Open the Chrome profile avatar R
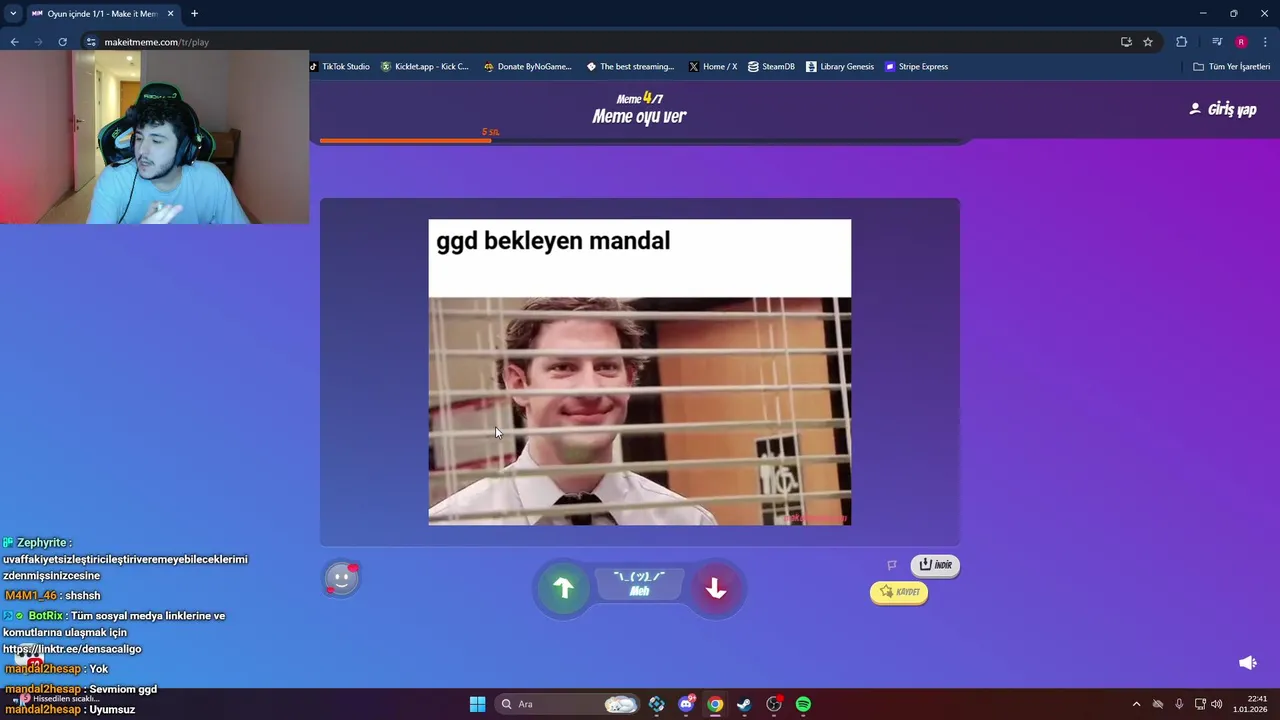Image resolution: width=1280 pixels, height=720 pixels. click(1241, 42)
